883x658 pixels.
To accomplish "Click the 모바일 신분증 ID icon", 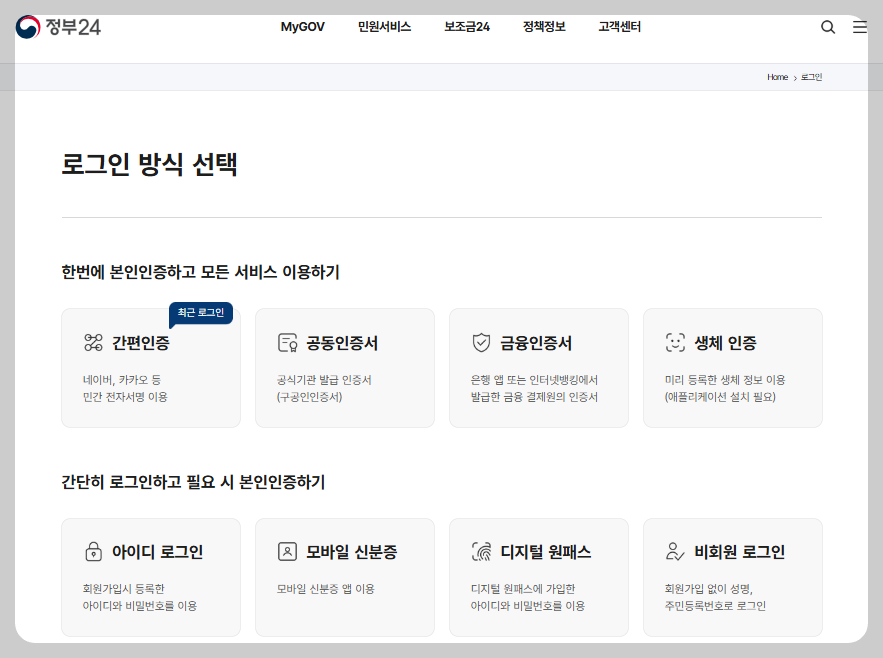I will 287,552.
